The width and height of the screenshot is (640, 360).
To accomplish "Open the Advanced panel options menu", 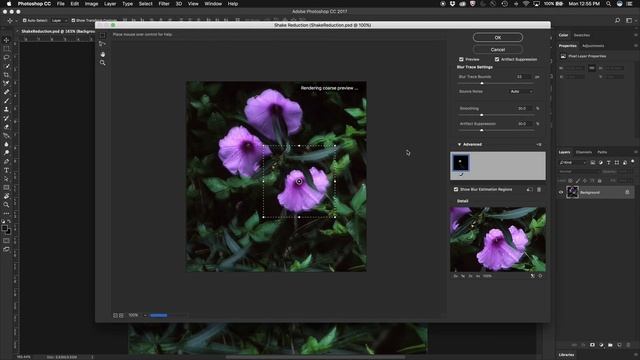I will pyautogui.click(x=539, y=144).
